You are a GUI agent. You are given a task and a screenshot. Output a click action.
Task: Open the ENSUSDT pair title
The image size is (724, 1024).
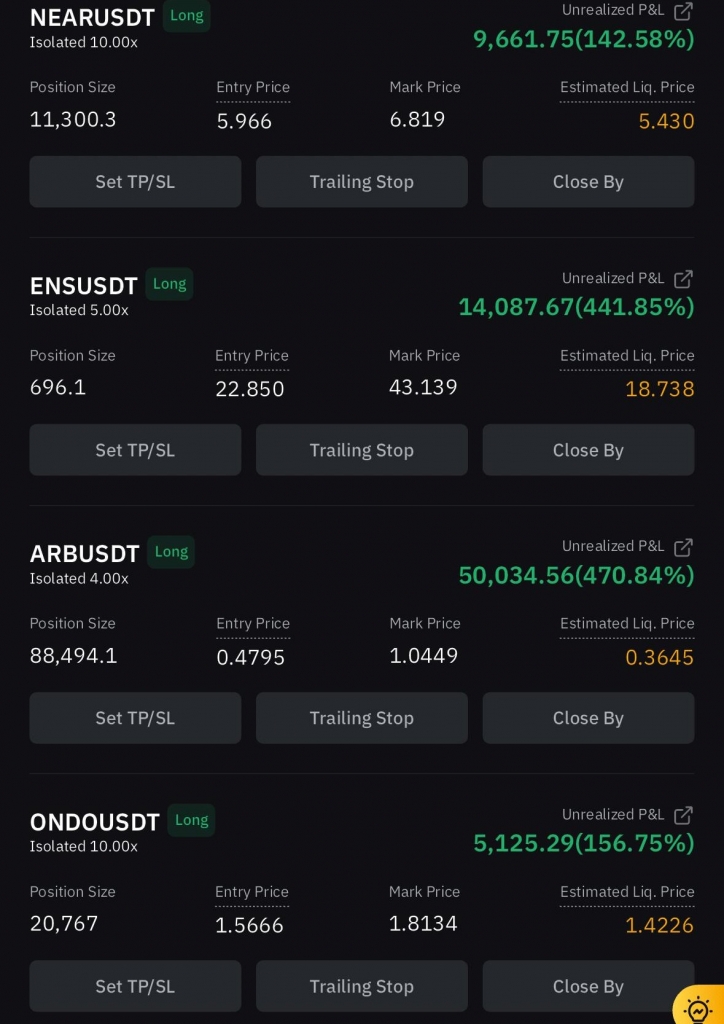click(84, 286)
